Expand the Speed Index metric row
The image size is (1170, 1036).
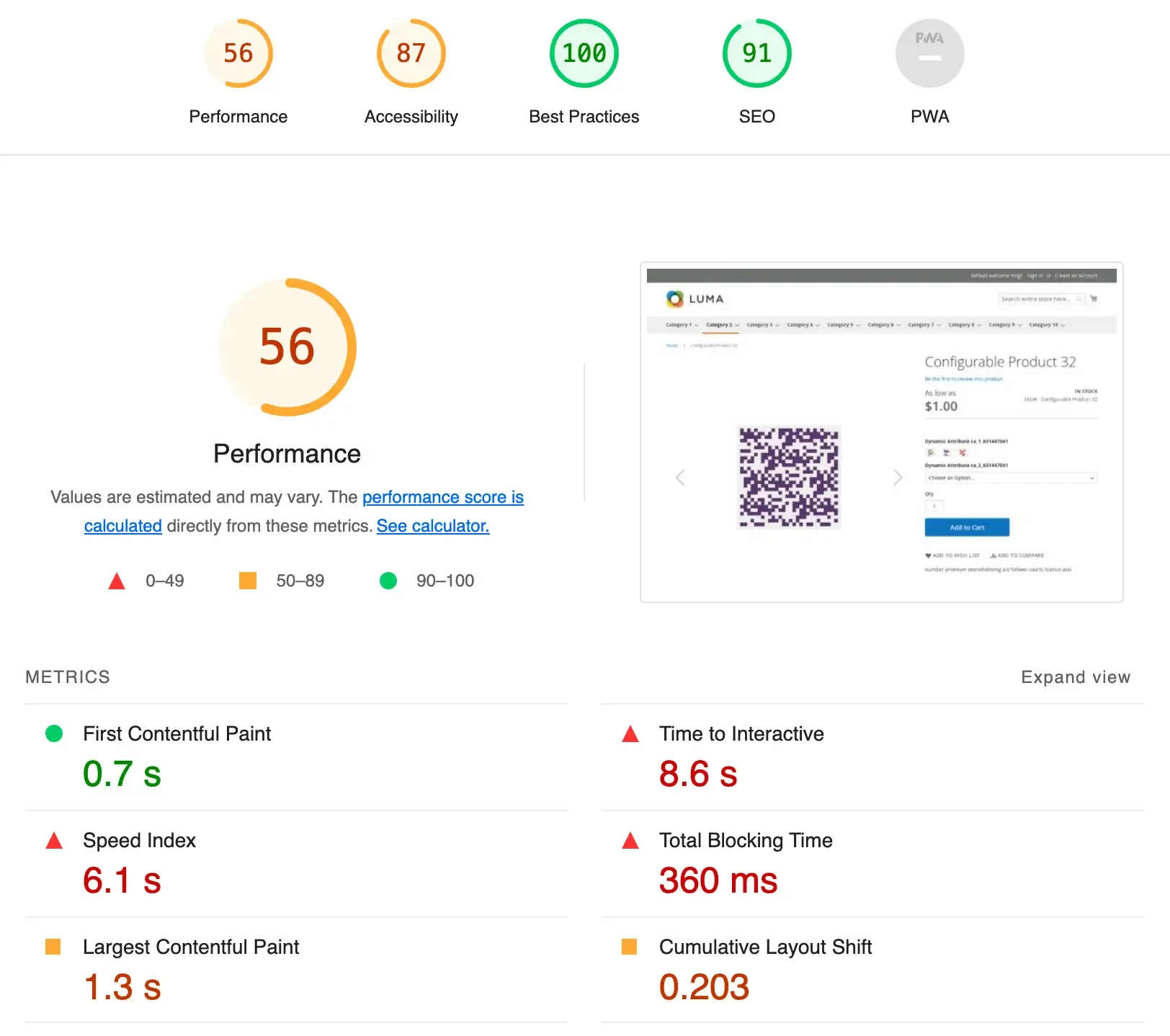pyautogui.click(x=139, y=840)
